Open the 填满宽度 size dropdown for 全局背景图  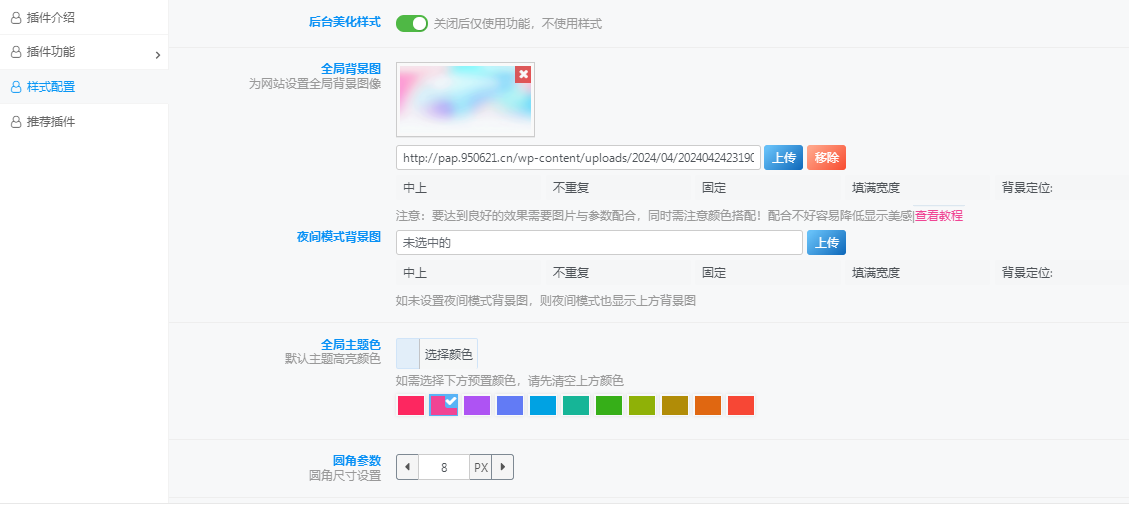click(x=919, y=188)
